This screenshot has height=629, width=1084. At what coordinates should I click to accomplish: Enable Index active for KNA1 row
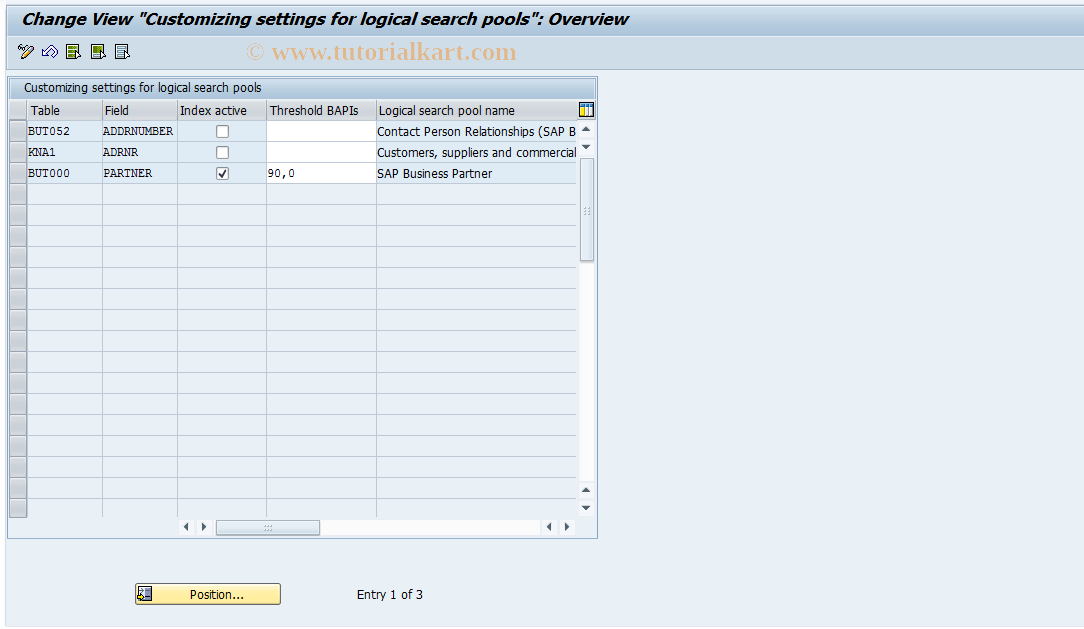pyautogui.click(x=222, y=152)
